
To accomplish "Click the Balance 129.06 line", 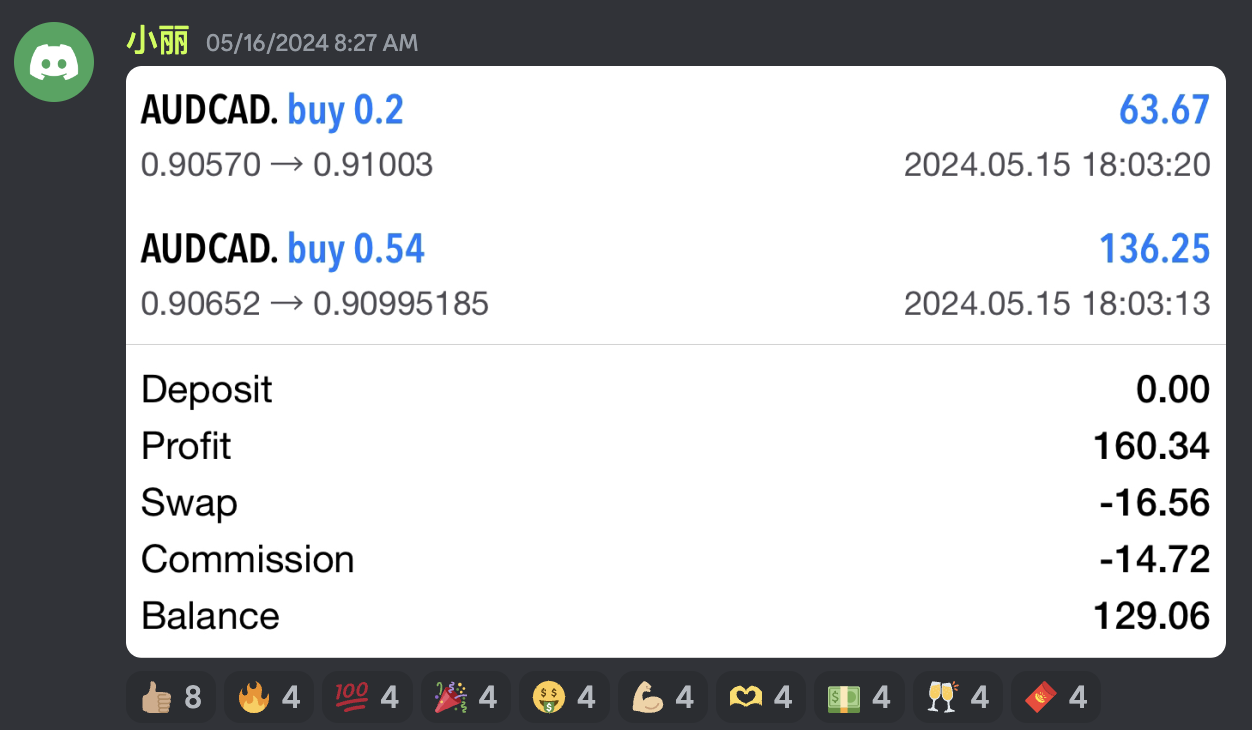I will click(676, 616).
